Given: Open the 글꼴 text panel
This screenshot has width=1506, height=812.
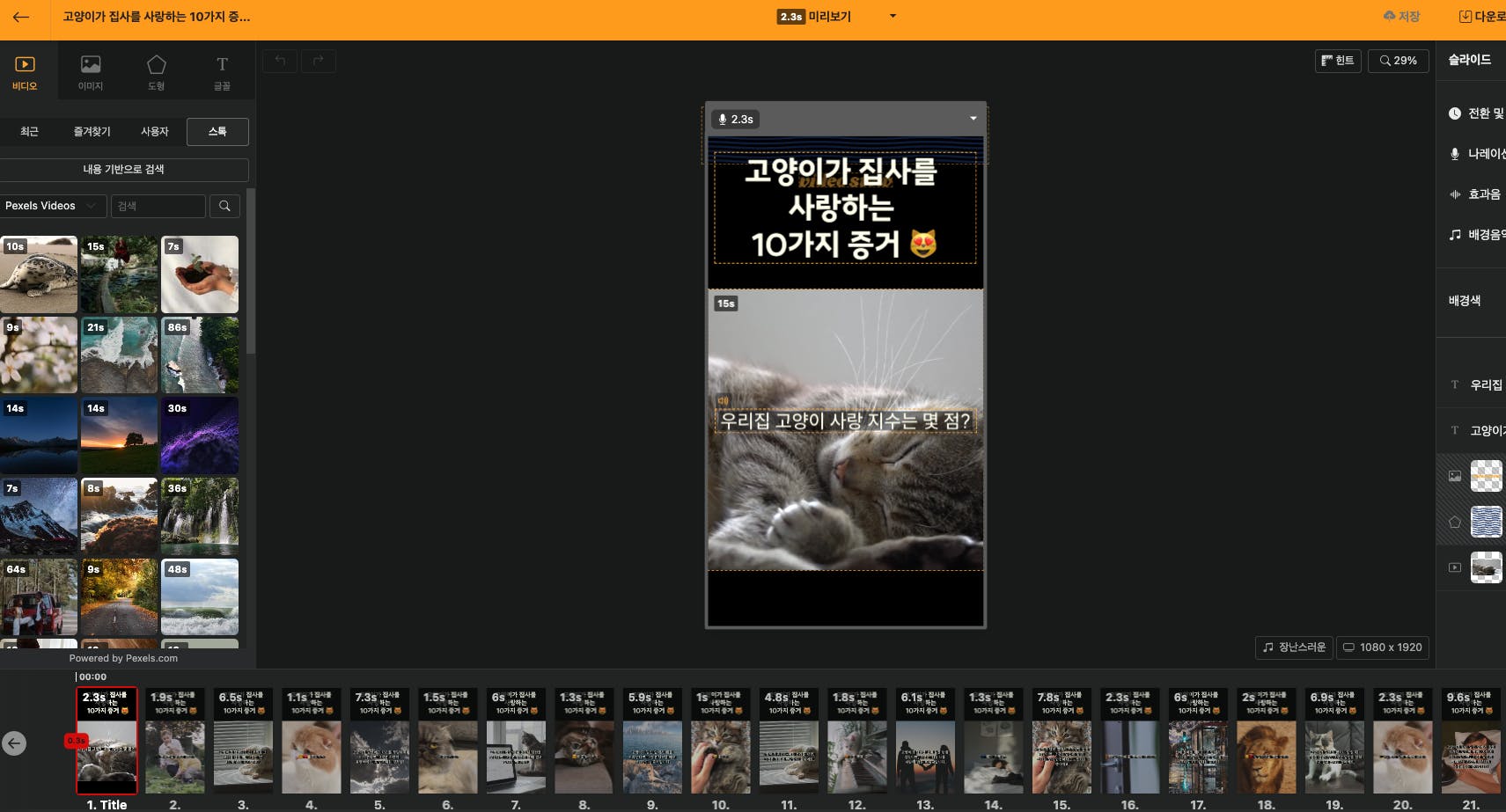Looking at the screenshot, I should tap(222, 72).
